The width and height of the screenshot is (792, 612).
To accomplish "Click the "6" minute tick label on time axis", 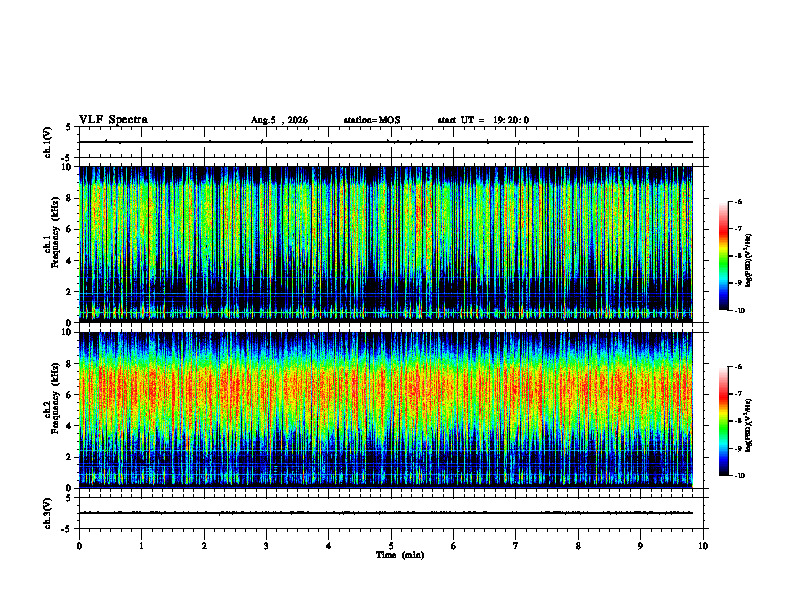I will pyautogui.click(x=454, y=546).
